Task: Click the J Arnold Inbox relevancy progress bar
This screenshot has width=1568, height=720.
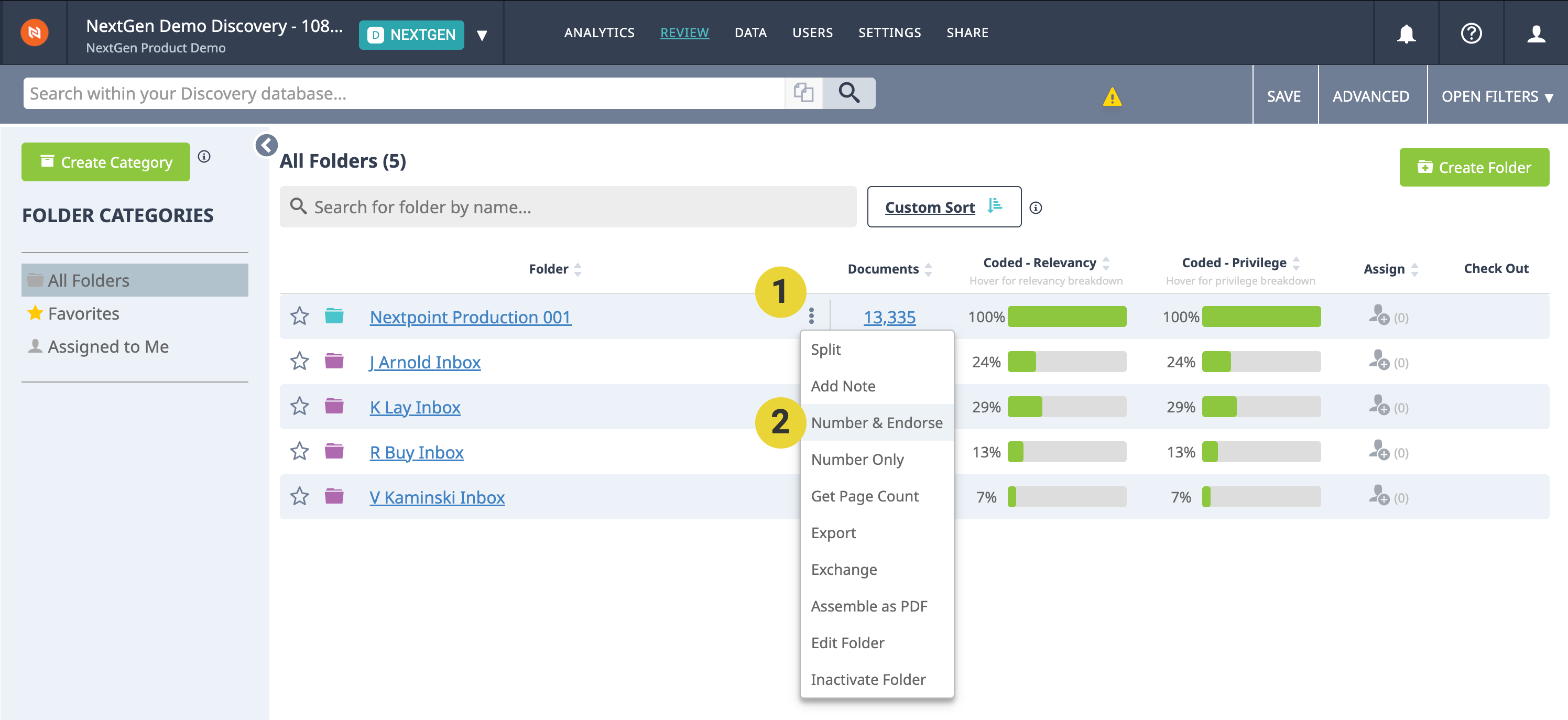Action: 1066,362
